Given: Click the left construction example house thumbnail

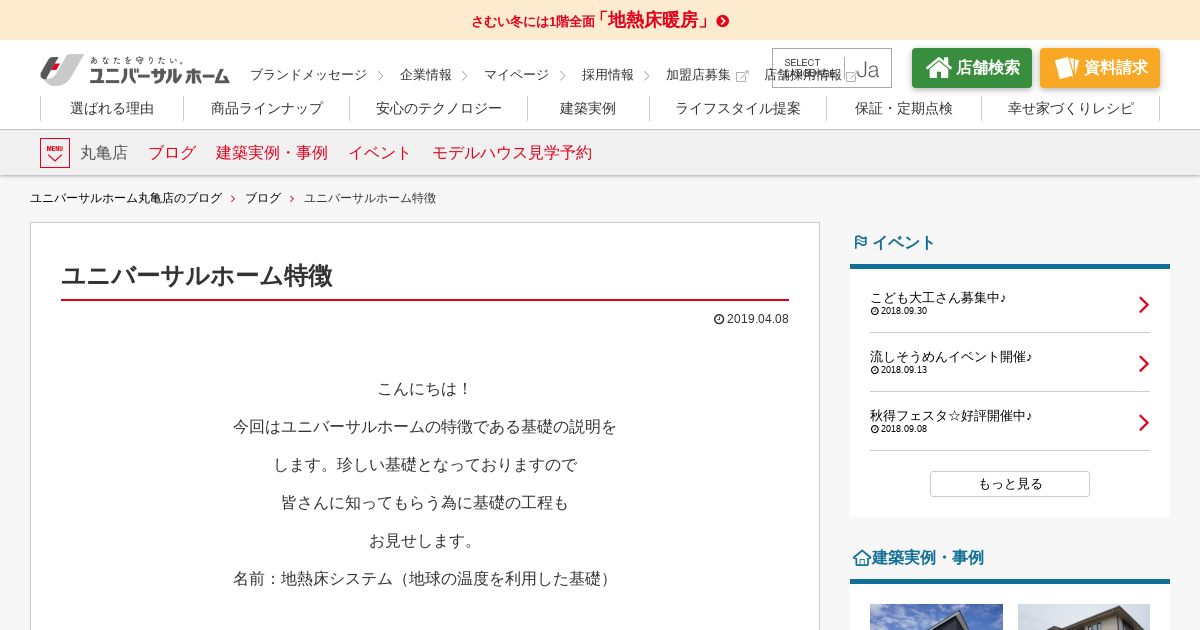Looking at the screenshot, I should 936,617.
